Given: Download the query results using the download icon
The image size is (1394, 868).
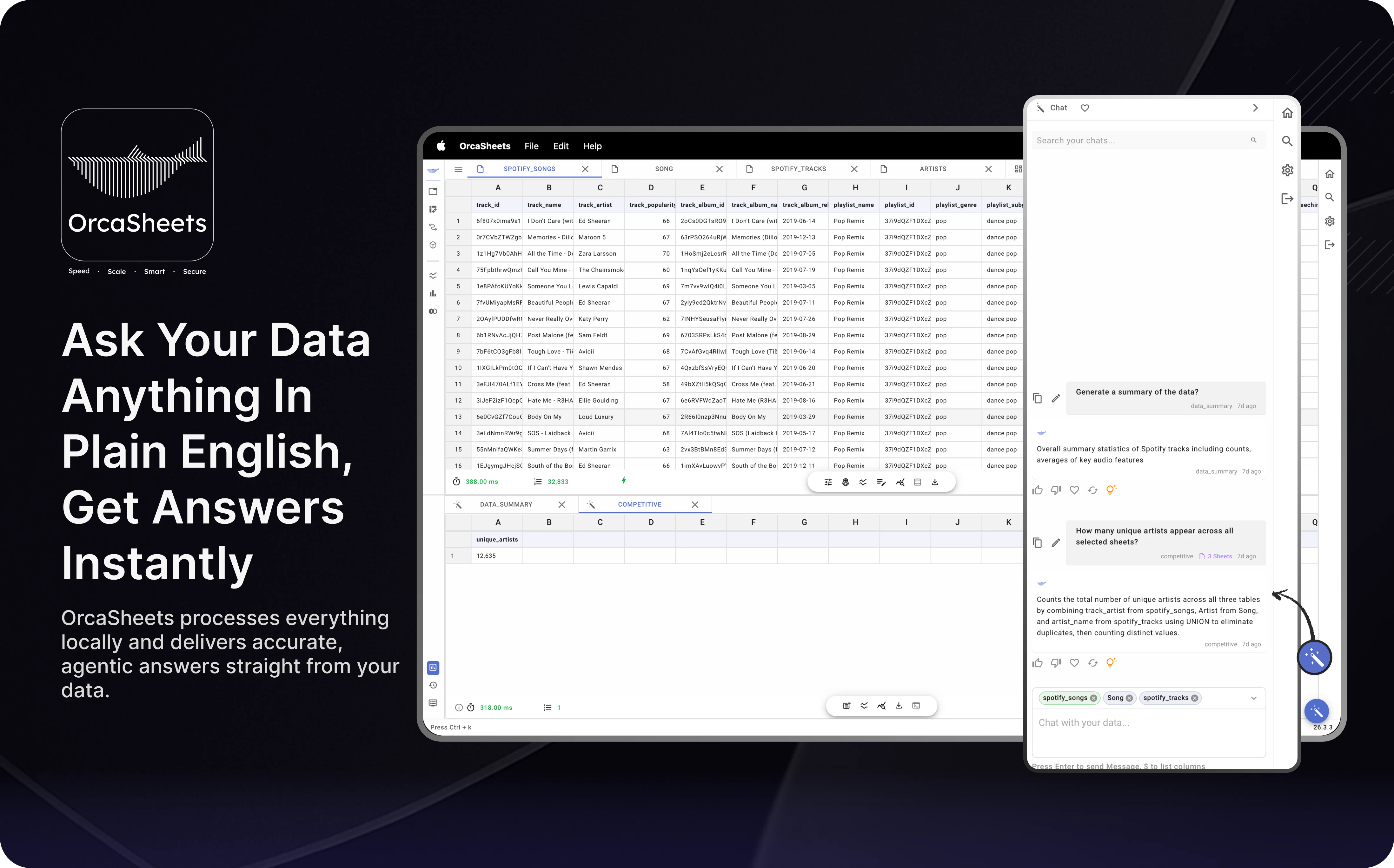Looking at the screenshot, I should pos(935,482).
